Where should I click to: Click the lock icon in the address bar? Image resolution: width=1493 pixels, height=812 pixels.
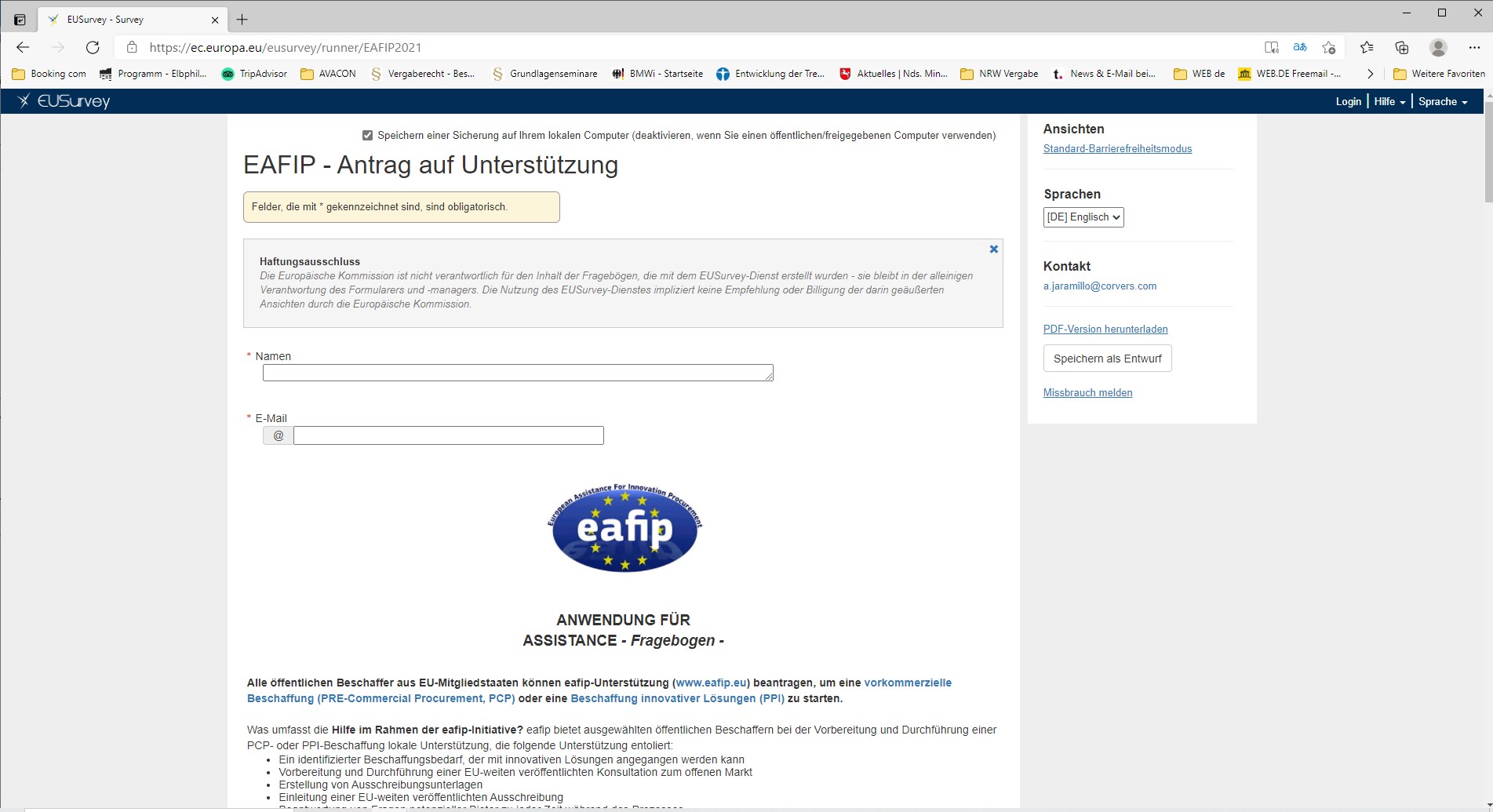point(130,47)
